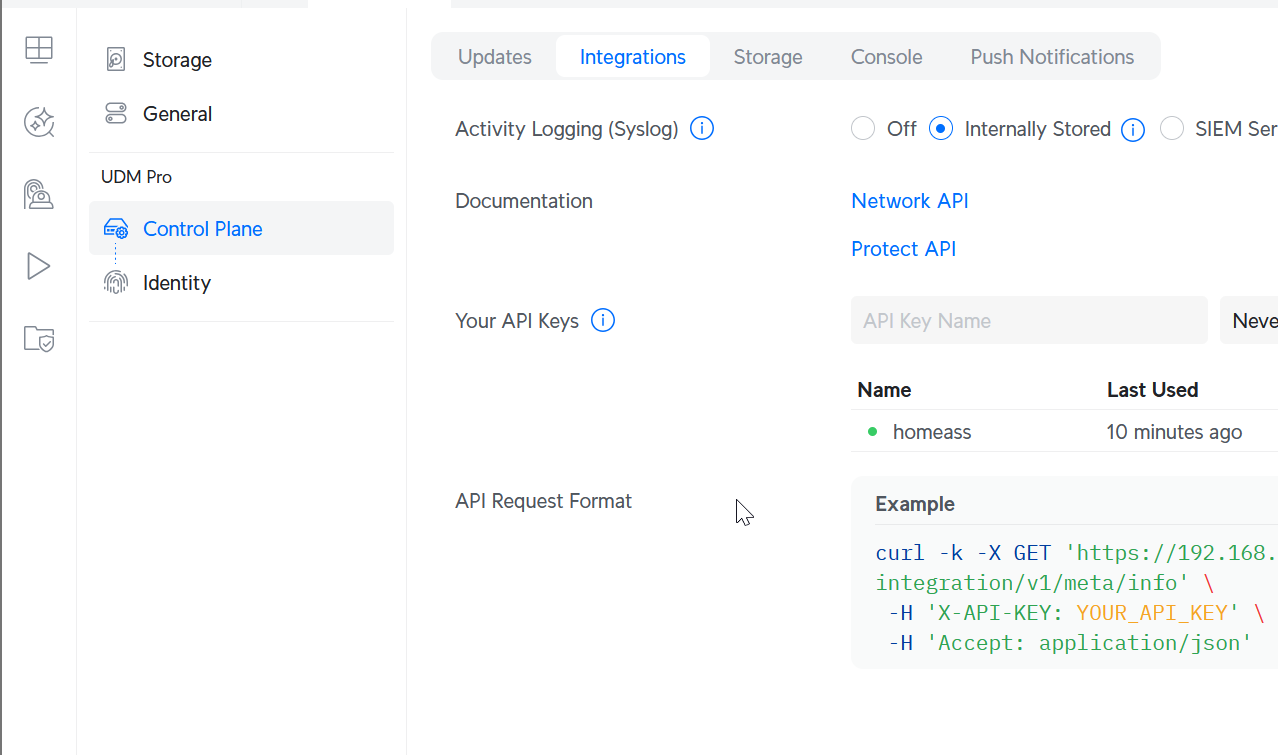The height and width of the screenshot is (755, 1278).
Task: Choose the SIEM Server radio option
Action: pos(1172,129)
